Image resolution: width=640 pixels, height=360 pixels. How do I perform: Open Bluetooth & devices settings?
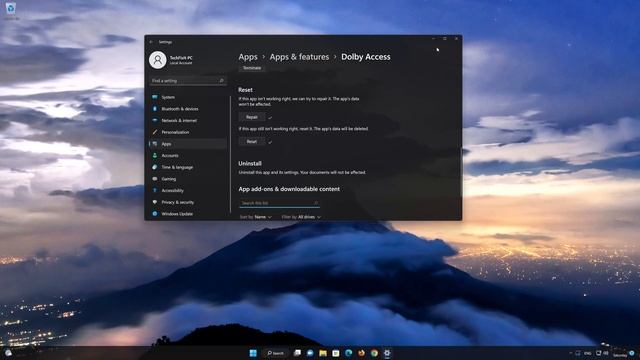(189, 109)
